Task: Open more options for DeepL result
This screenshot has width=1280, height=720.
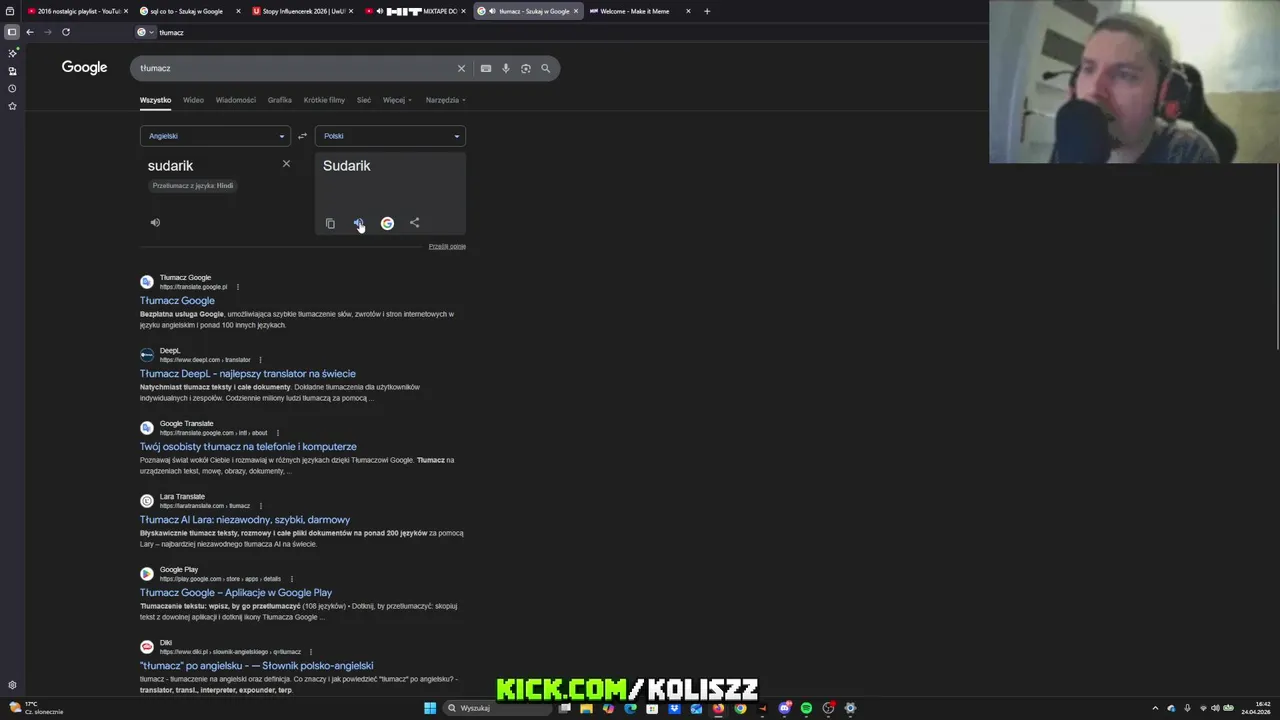Action: tap(260, 360)
